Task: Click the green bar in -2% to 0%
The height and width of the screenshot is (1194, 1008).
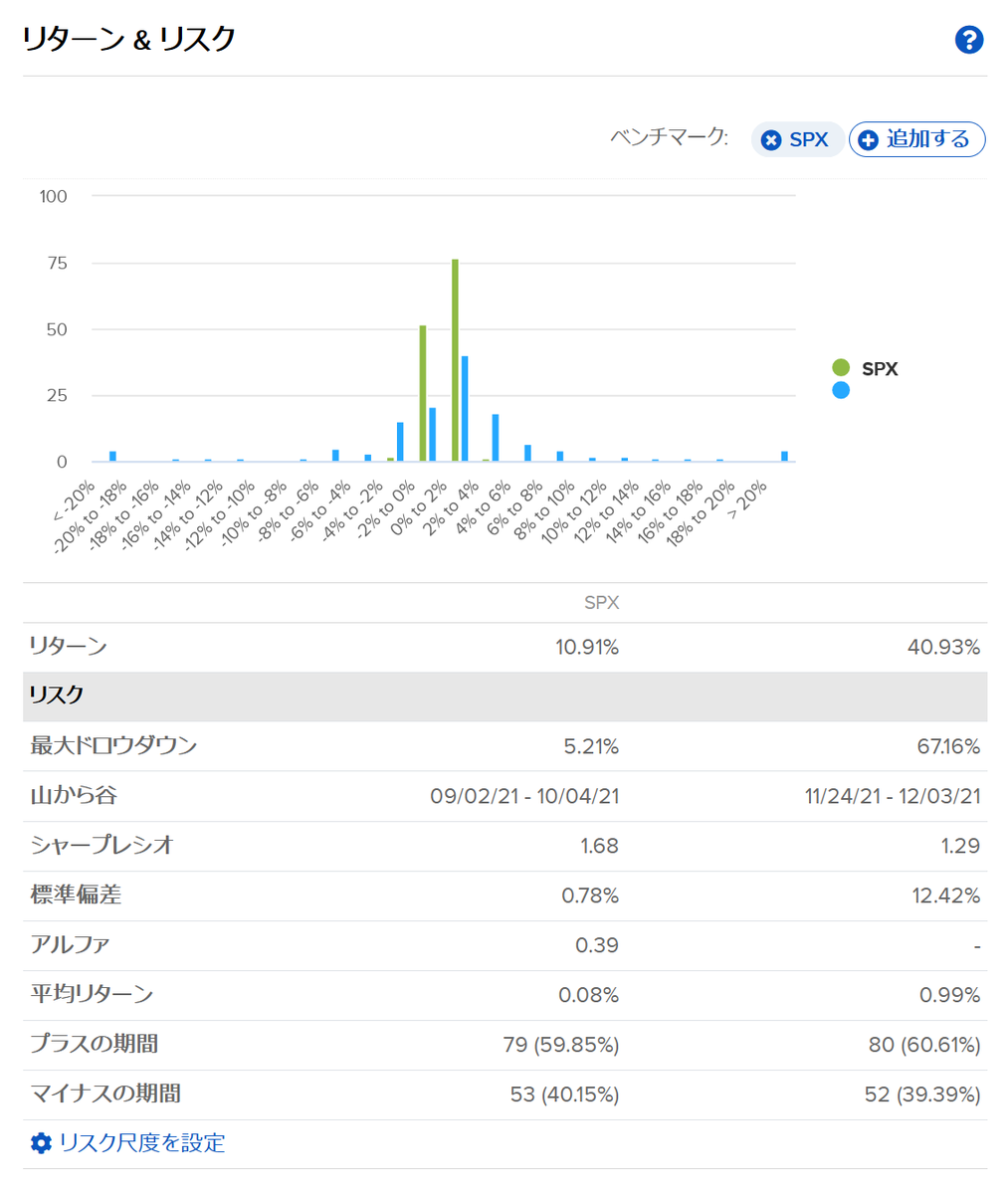Action: click(423, 393)
